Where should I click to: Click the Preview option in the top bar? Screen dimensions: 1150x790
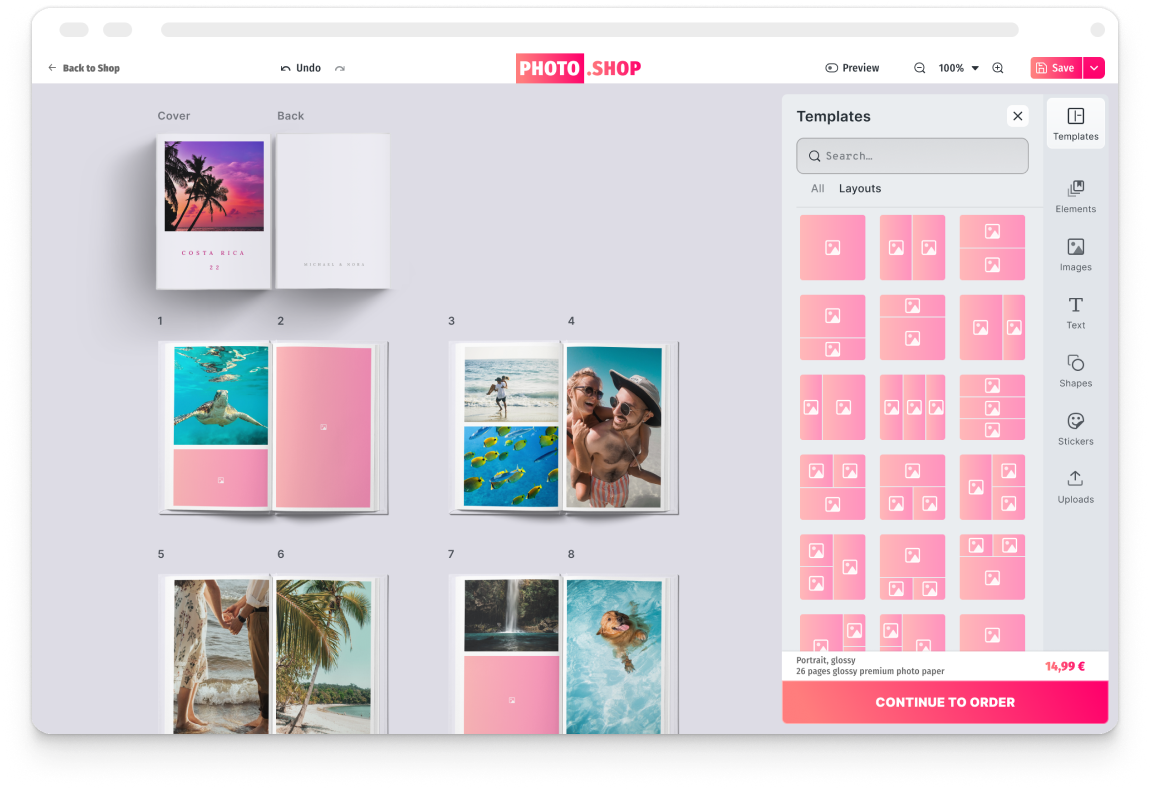852,67
